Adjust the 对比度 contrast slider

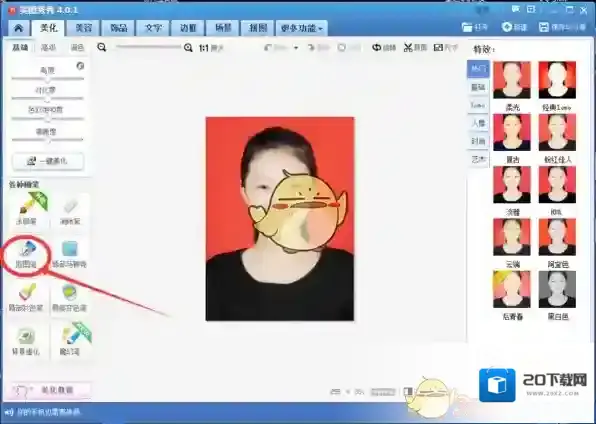[48, 98]
